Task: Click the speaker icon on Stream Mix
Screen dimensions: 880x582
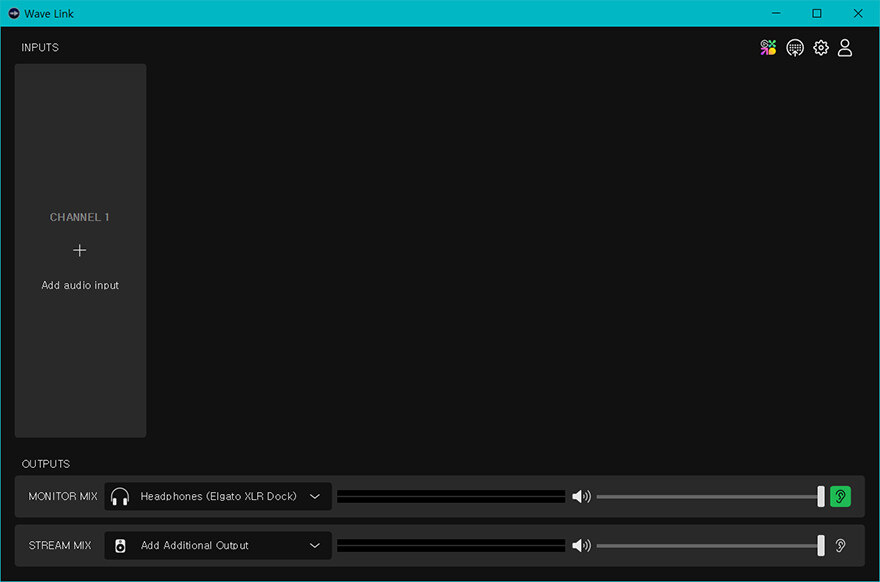Action: click(x=580, y=545)
